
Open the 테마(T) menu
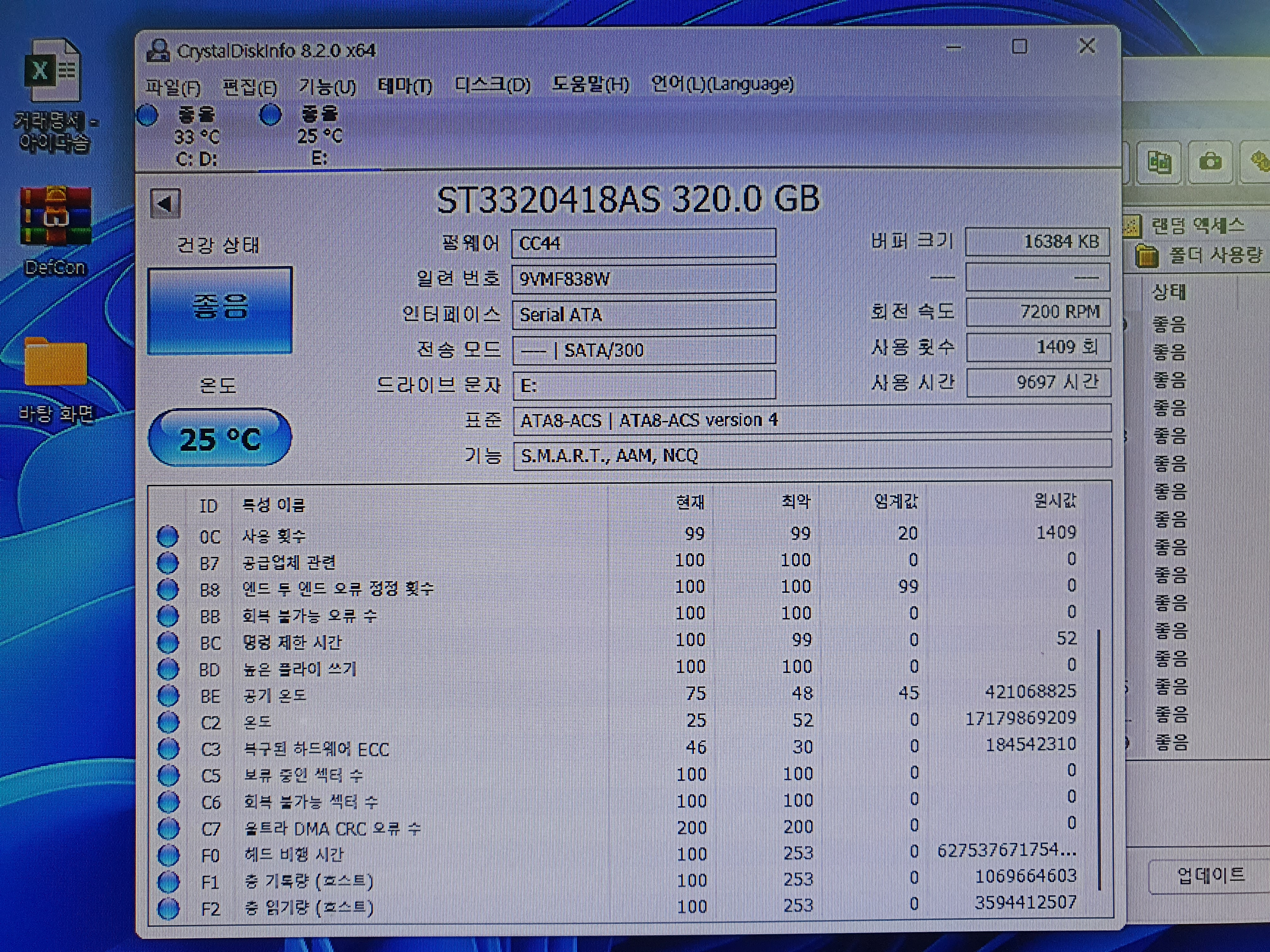pos(405,86)
